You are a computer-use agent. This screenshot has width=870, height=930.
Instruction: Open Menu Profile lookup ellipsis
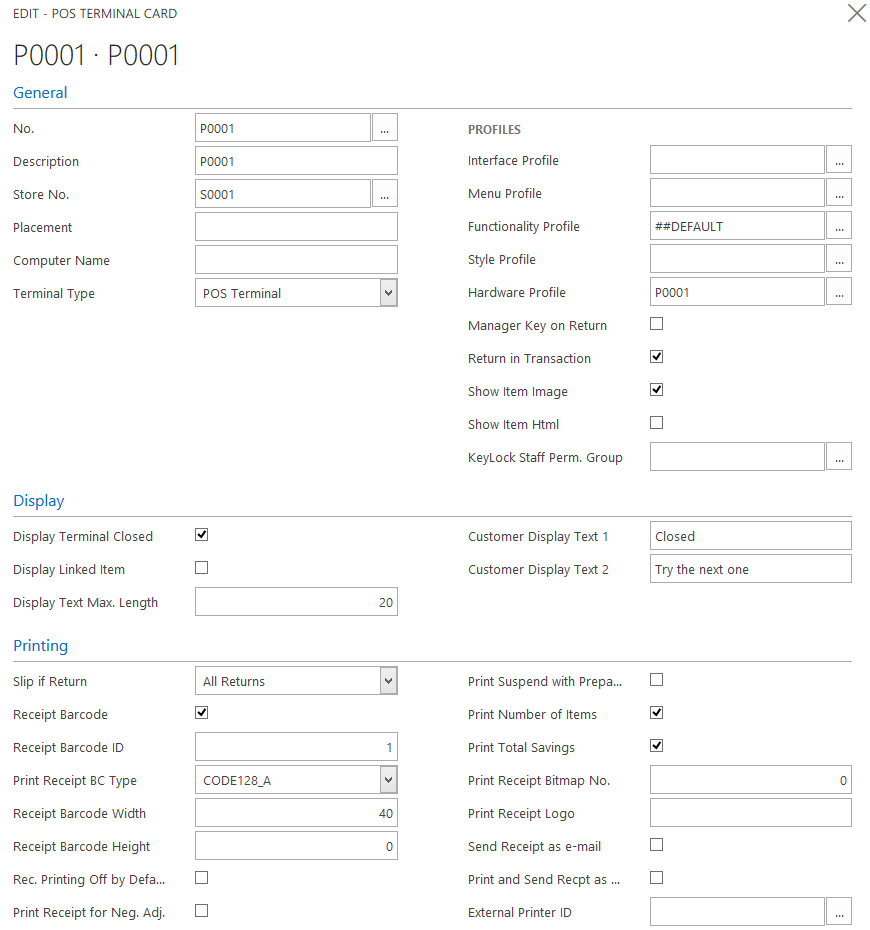839,193
